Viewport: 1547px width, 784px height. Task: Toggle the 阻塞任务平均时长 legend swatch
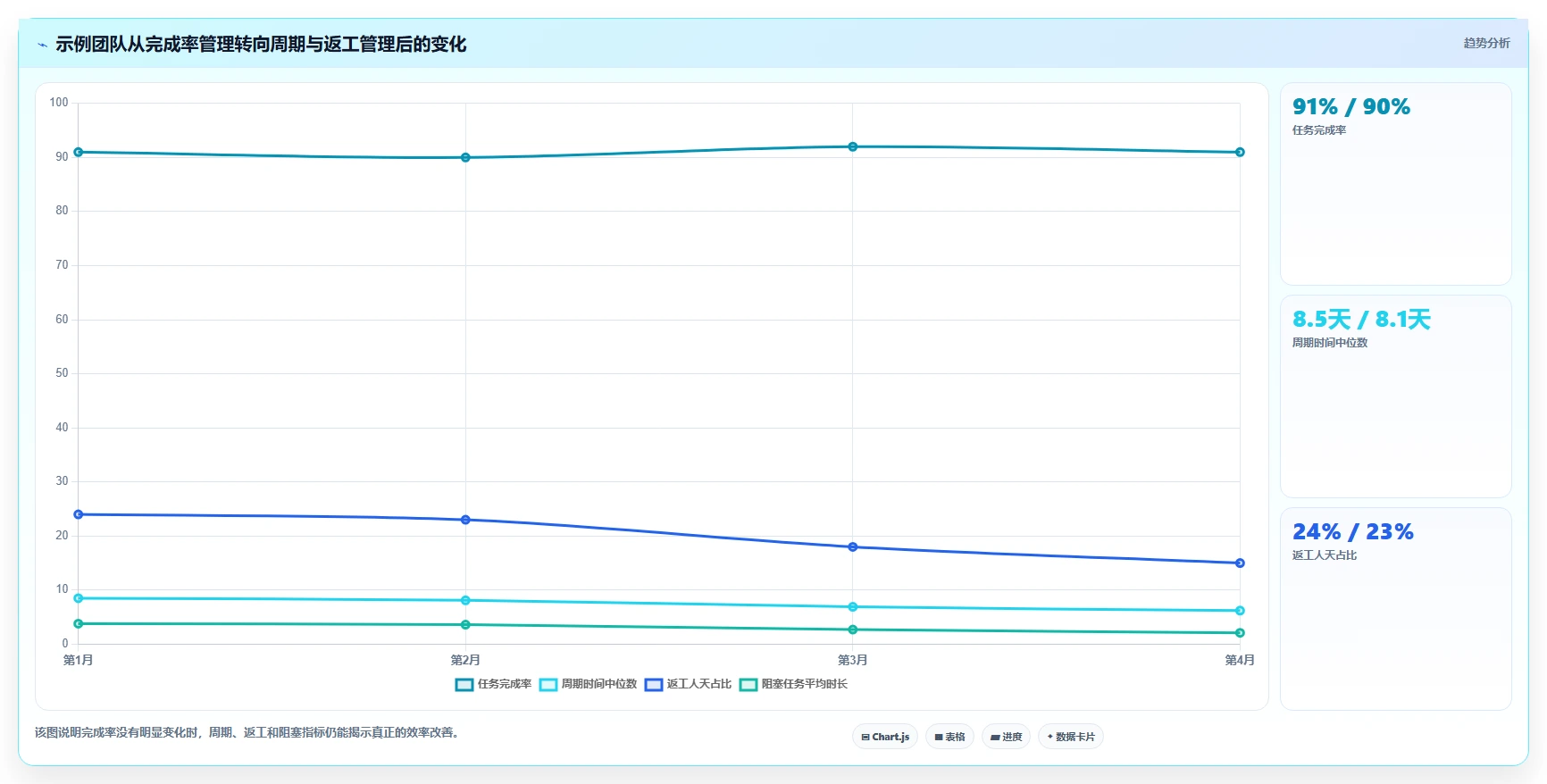748,685
